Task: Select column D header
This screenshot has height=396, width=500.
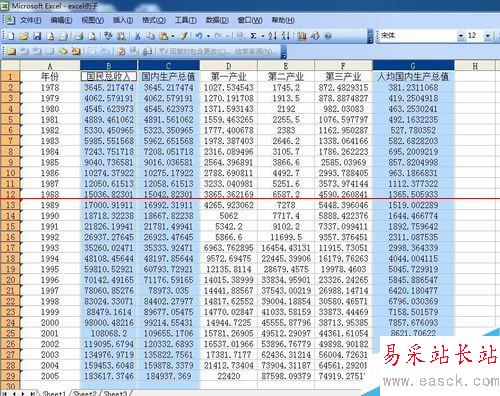Action: click(229, 65)
